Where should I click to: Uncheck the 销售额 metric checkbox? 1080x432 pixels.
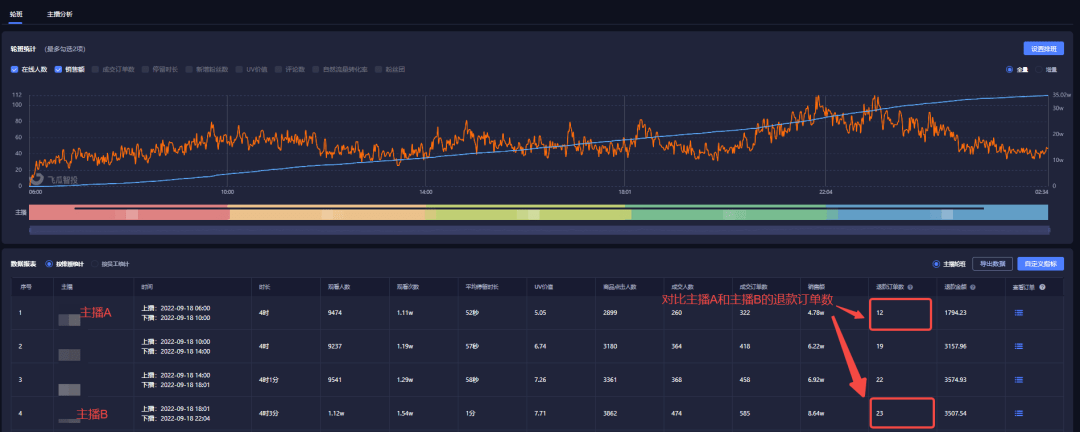click(x=58, y=70)
